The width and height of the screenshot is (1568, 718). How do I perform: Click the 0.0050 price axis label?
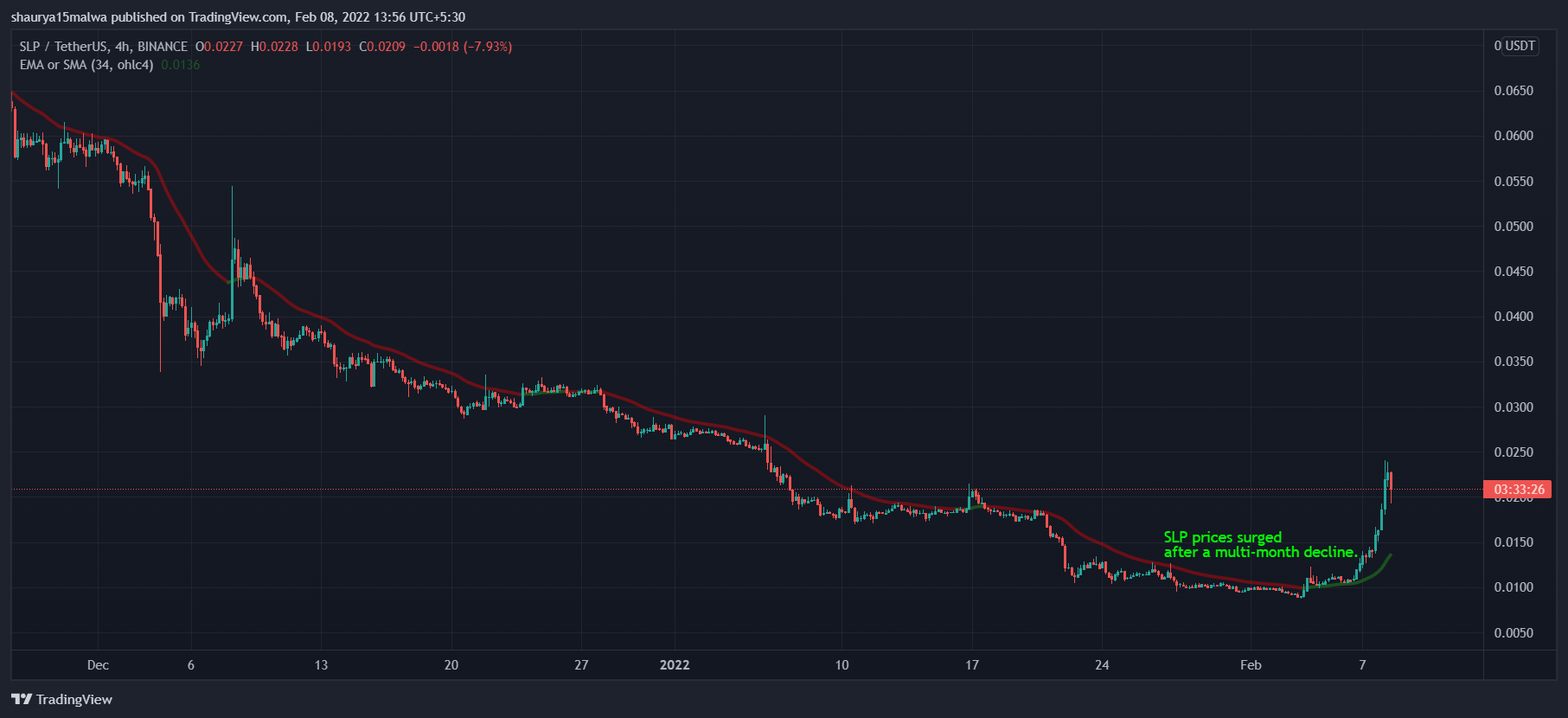point(1514,633)
